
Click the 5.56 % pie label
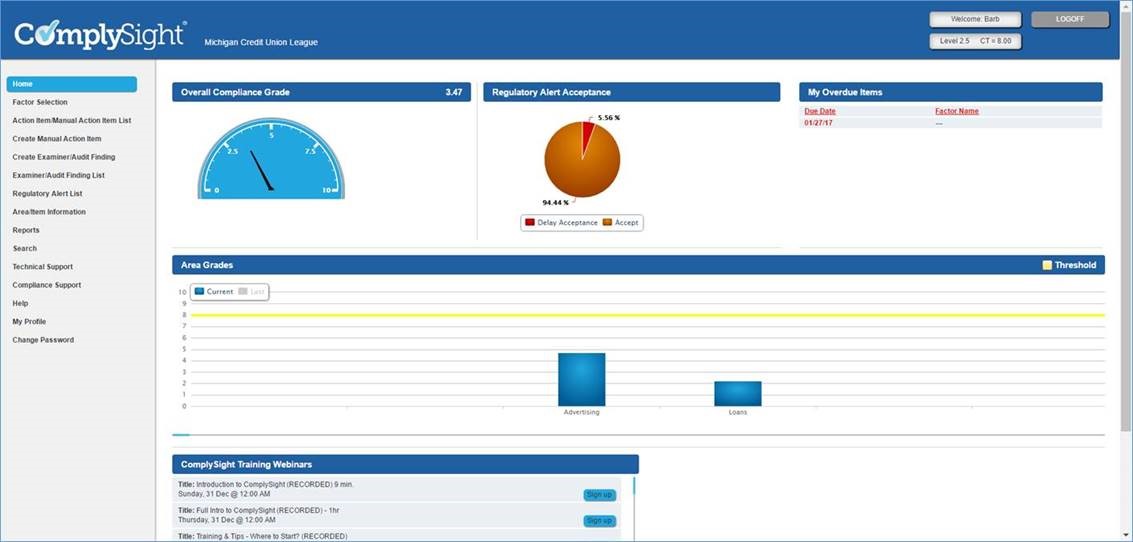pyautogui.click(x=609, y=117)
